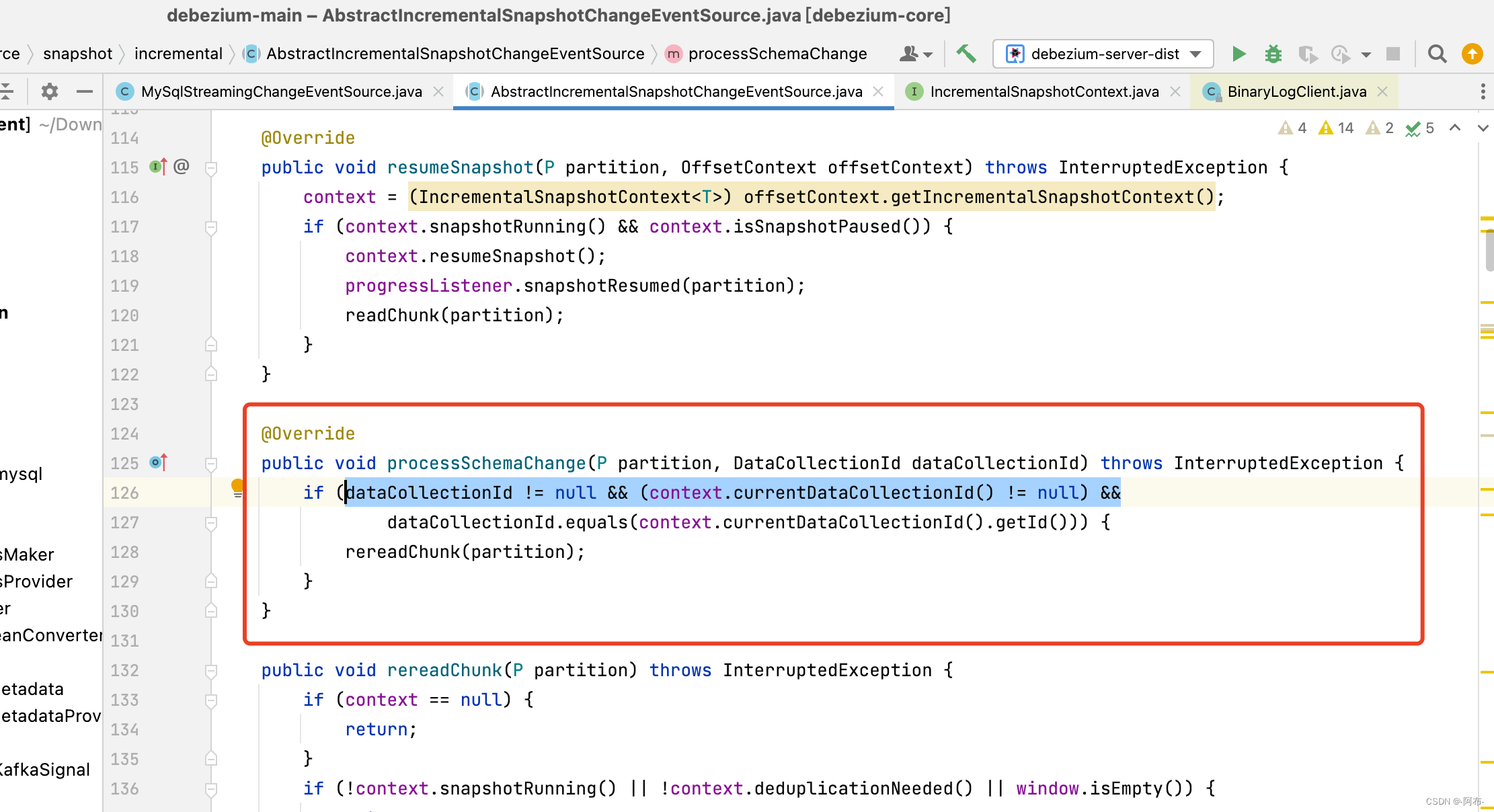Switch to the BinaryLogClient.java tab

tap(1294, 91)
